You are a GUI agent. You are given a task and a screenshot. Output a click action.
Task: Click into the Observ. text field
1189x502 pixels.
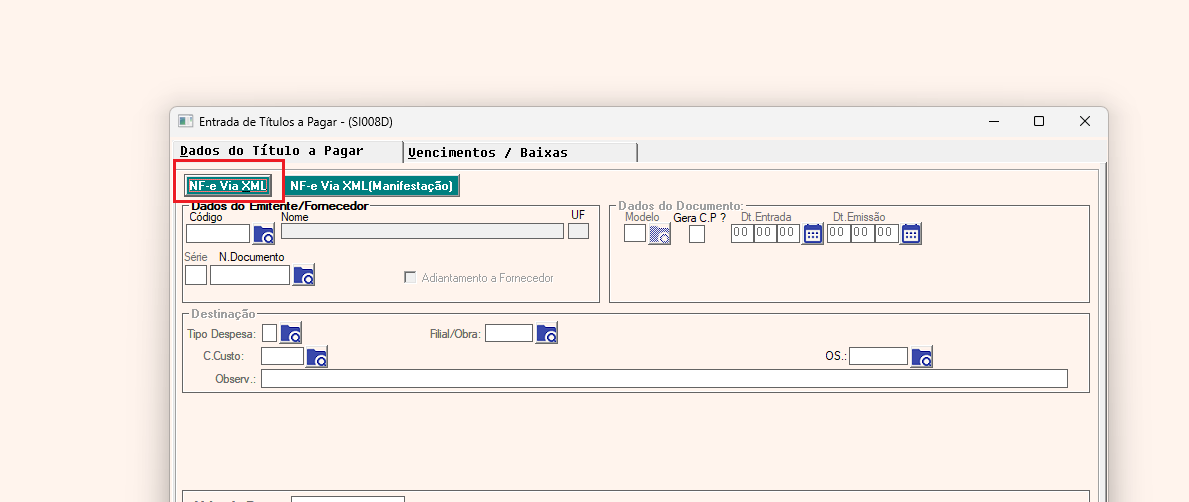point(664,378)
